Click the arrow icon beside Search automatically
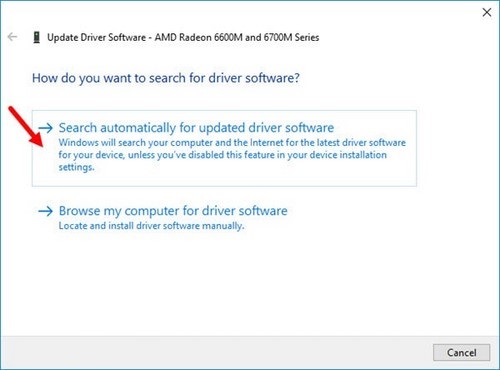 [45, 128]
